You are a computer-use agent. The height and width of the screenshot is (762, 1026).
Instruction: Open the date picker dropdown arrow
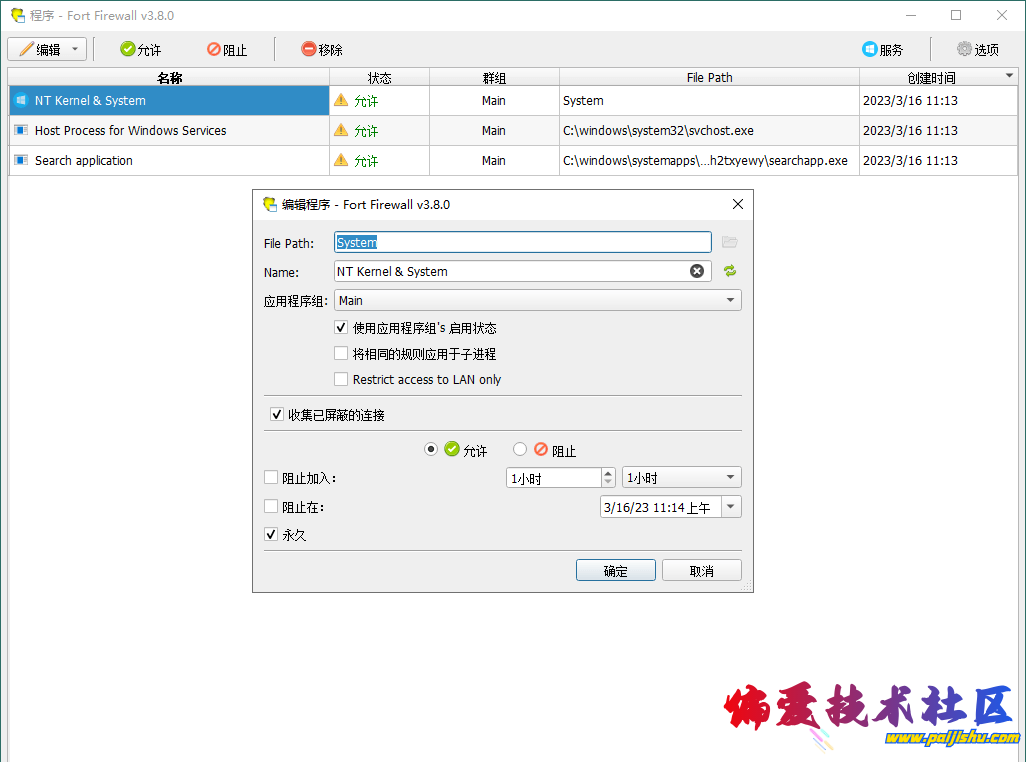(730, 507)
